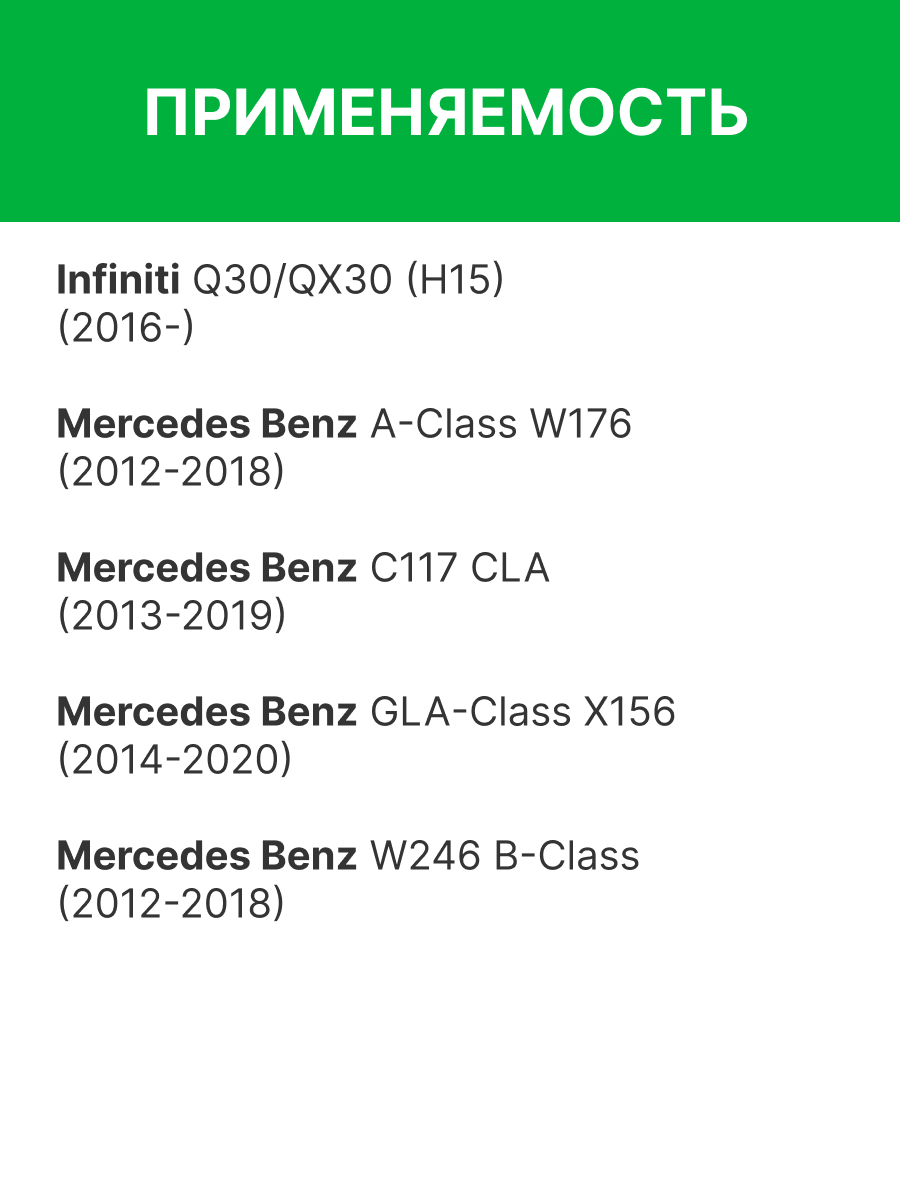Image resolution: width=900 pixels, height=1200 pixels.
Task: Click the ПРИМЕНЯЕМОСТЬ header title
Action: 446,113
